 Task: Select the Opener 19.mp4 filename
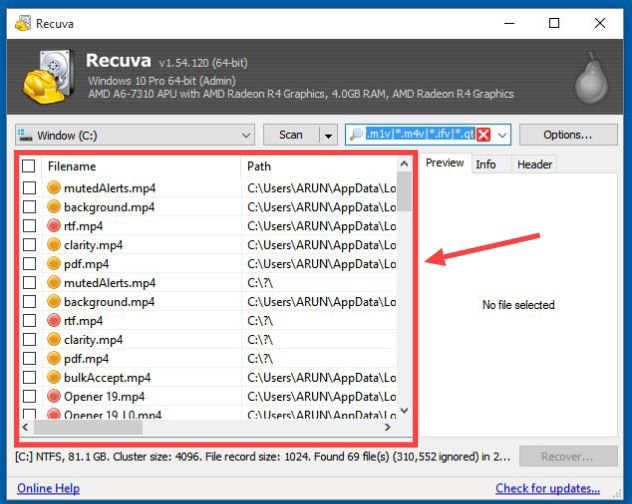[104, 397]
